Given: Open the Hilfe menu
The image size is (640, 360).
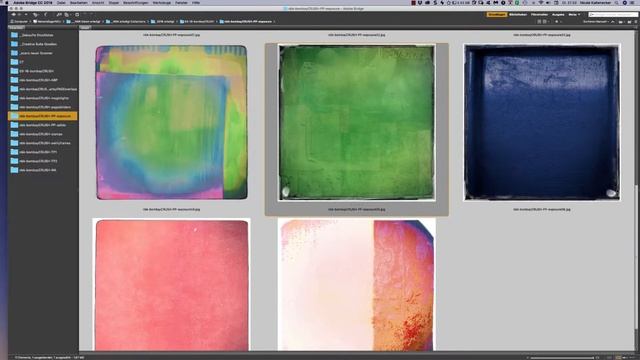Looking at the screenshot, I should [x=196, y=2].
